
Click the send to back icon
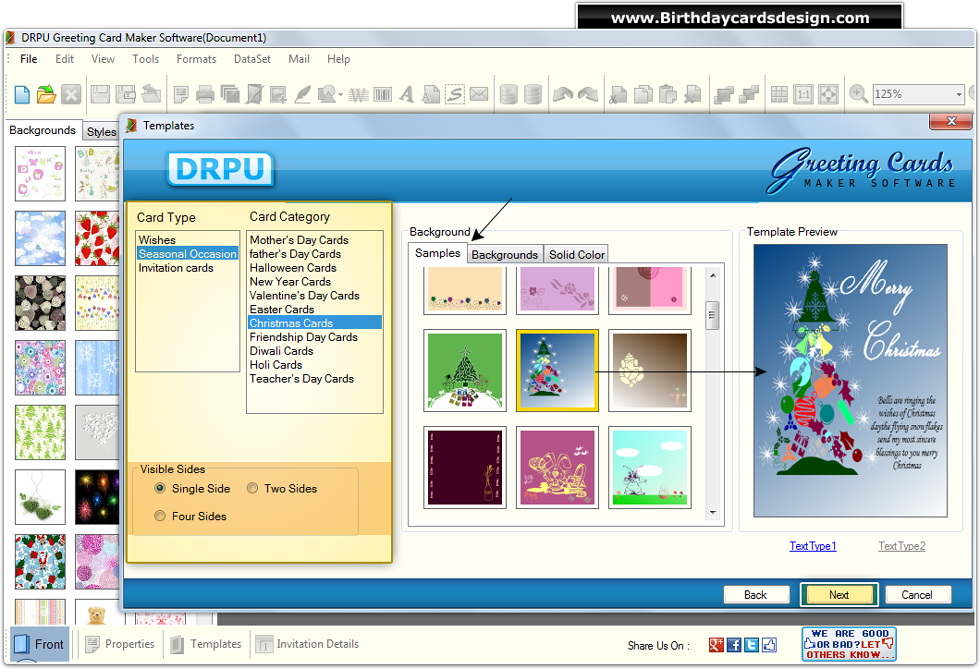click(748, 94)
